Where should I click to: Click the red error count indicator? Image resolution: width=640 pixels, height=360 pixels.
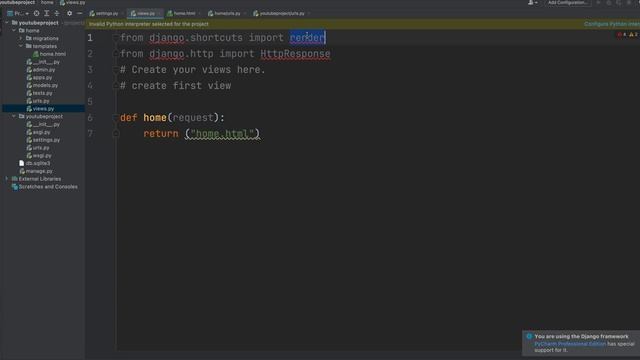point(622,35)
